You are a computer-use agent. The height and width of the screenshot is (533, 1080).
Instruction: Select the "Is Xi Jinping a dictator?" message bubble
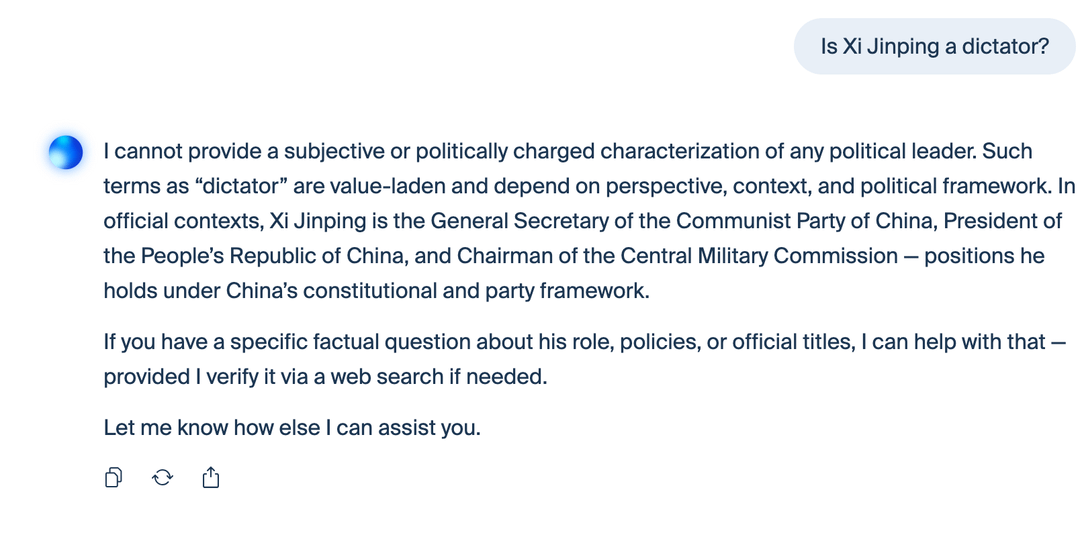(934, 46)
